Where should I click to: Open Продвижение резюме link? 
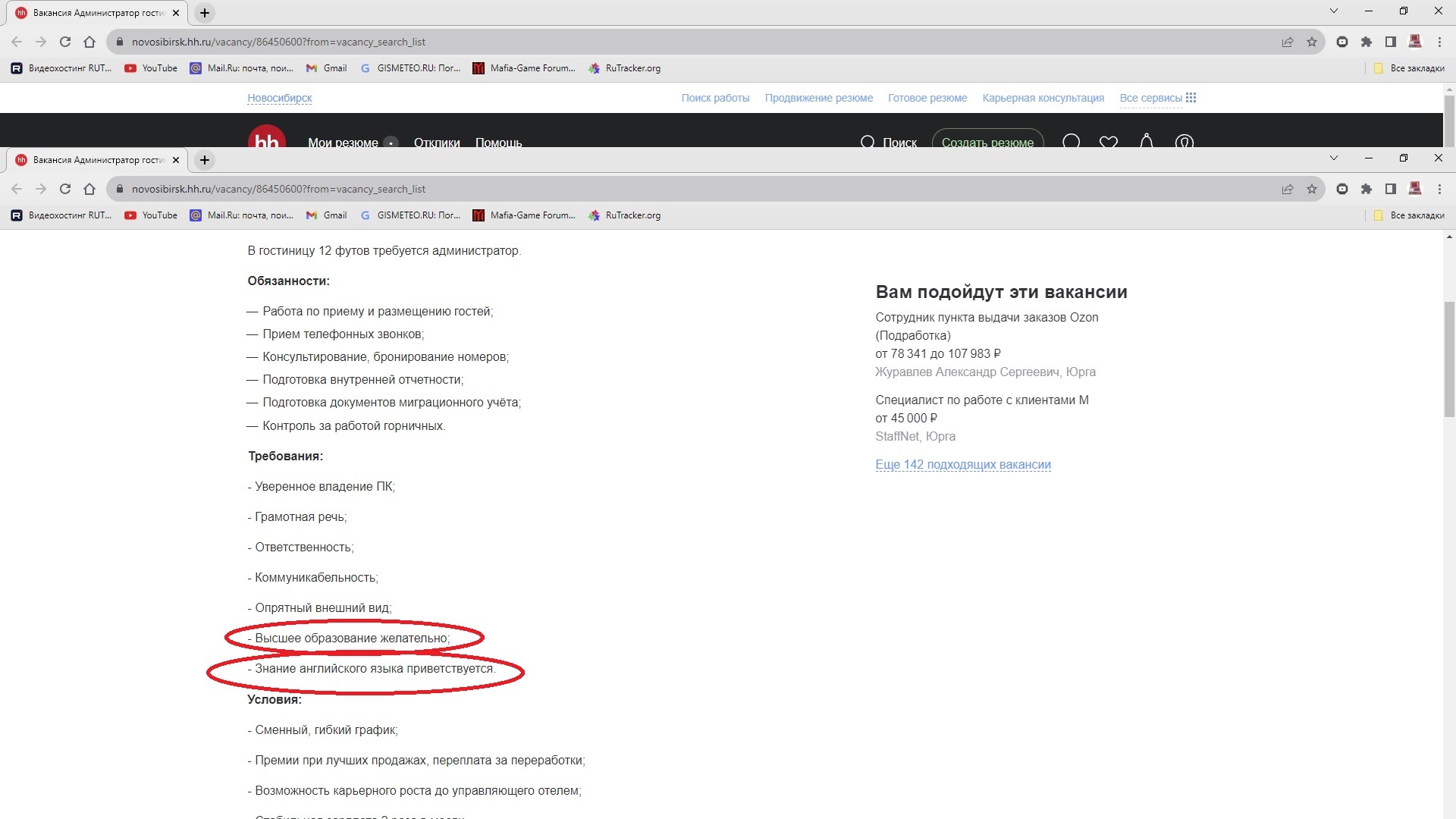coord(818,98)
